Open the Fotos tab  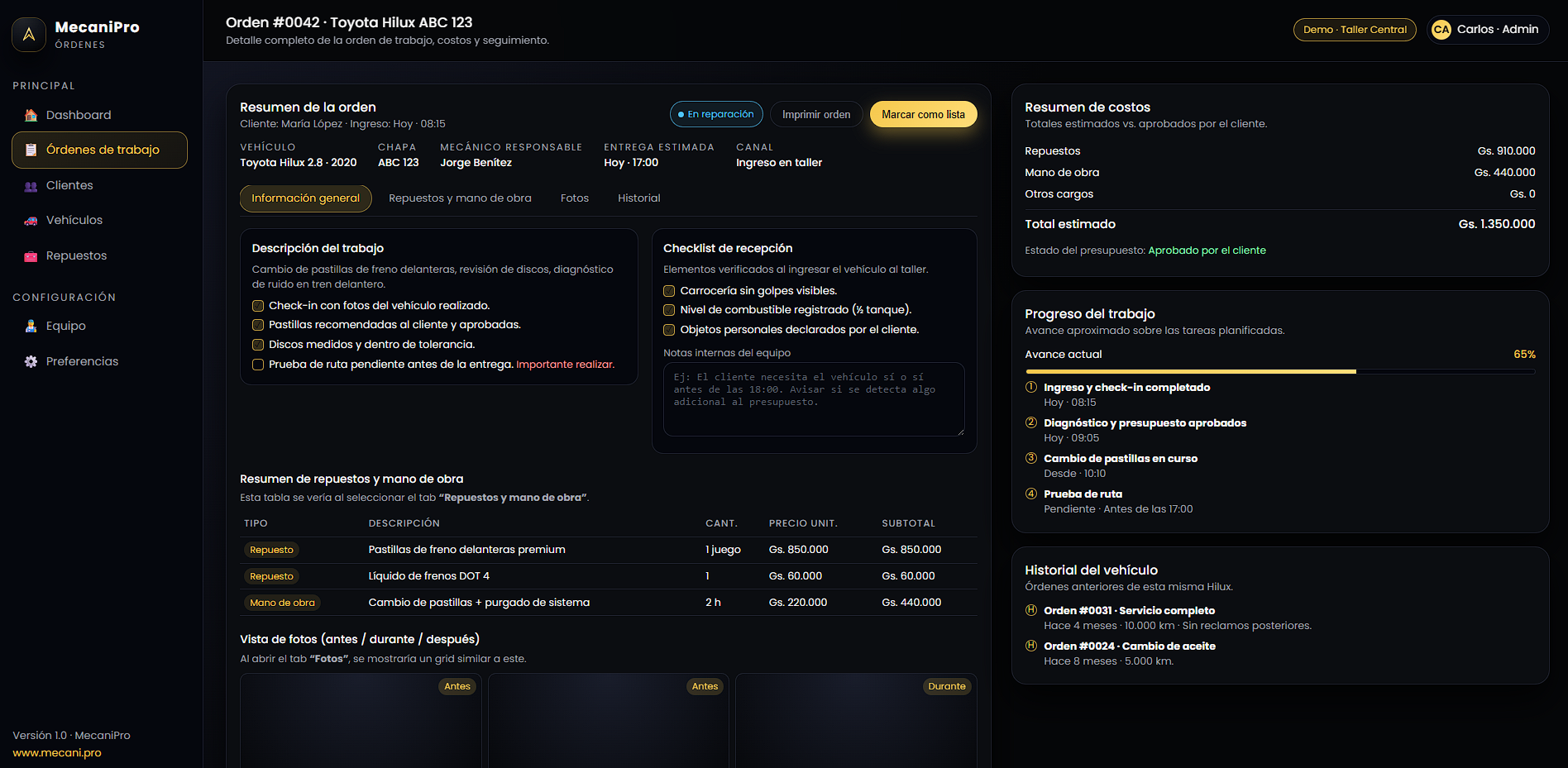point(574,198)
